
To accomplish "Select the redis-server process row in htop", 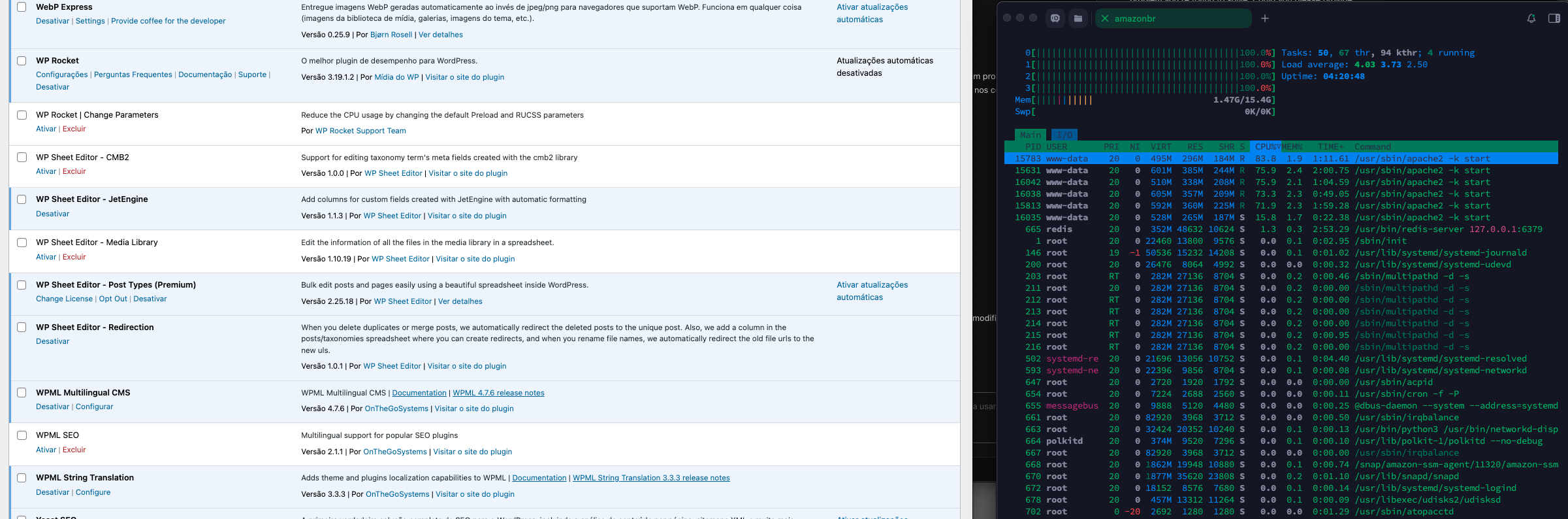I will click(1281, 229).
